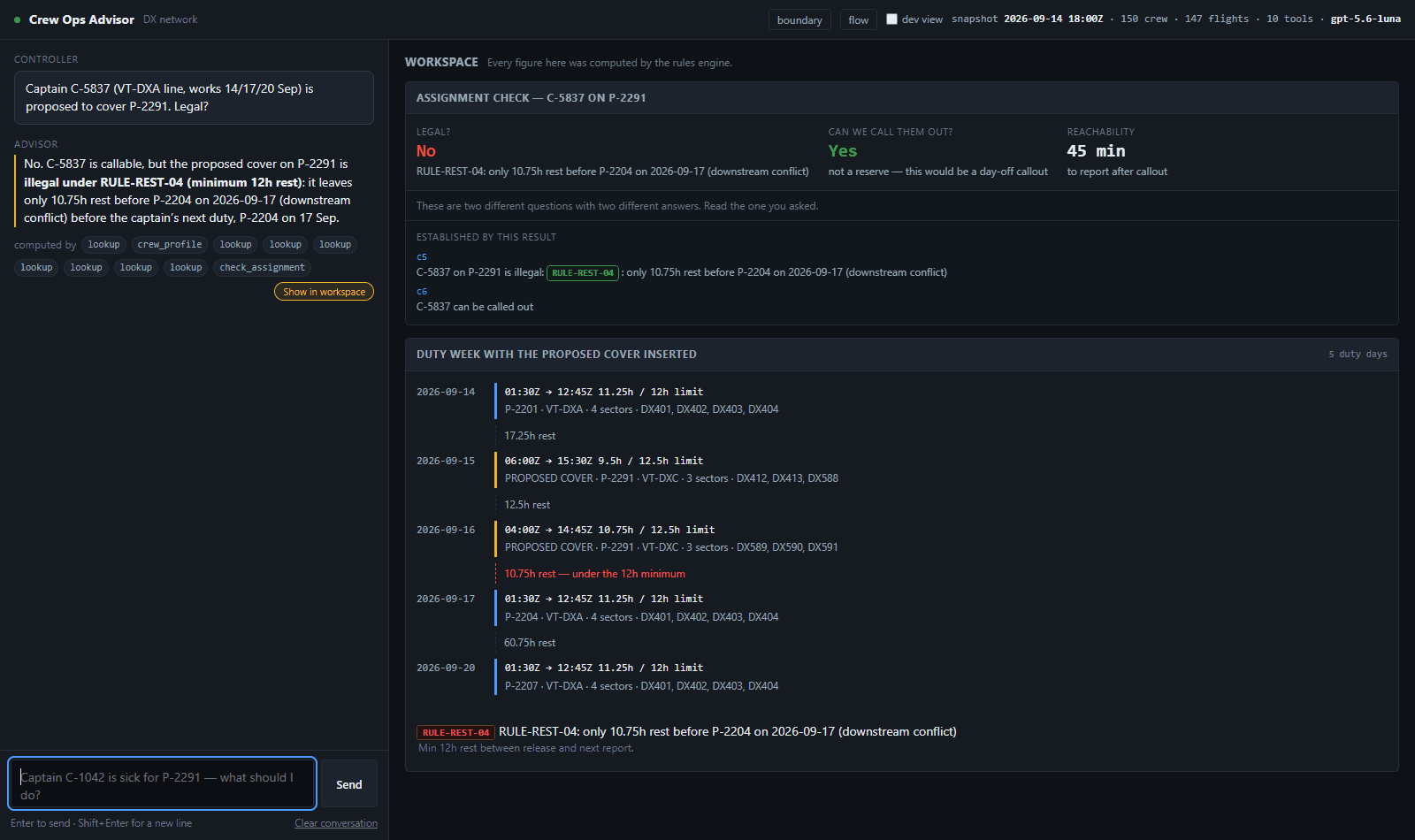Select the proposed cover row with DX589, DX590, DX591
The width and height of the screenshot is (1415, 840).
click(x=671, y=547)
